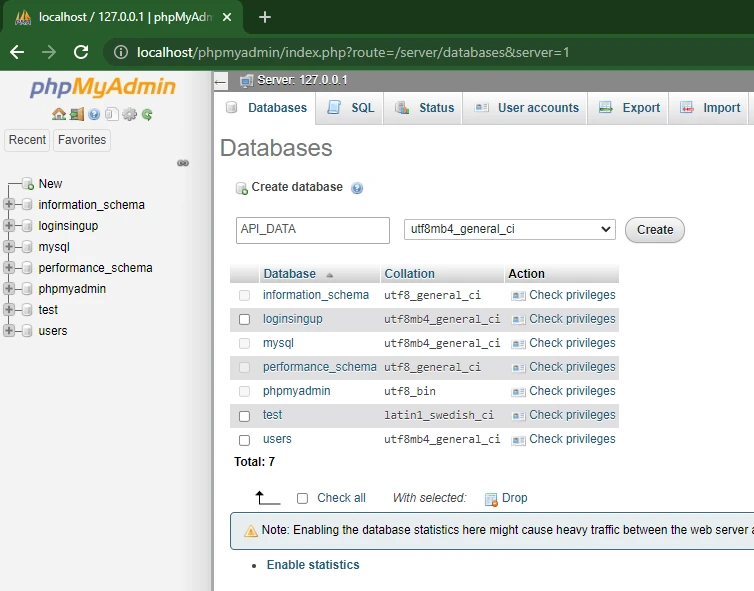The image size is (754, 591).
Task: Expand users database in navigation tree
Action: click(8, 330)
